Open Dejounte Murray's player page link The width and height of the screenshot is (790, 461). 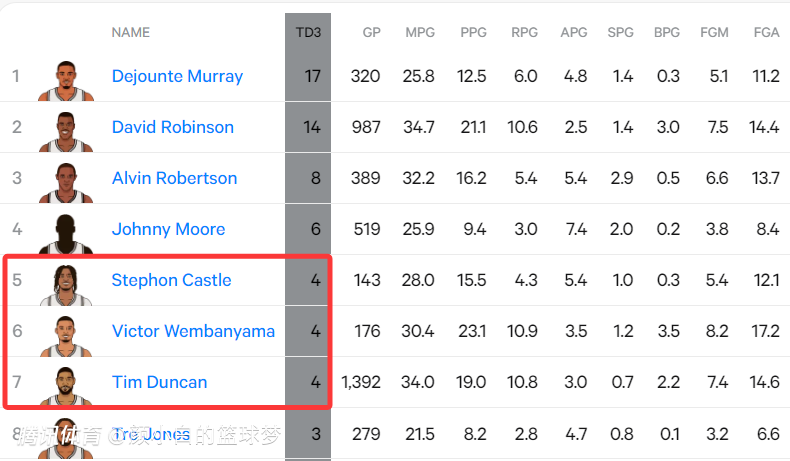pyautogui.click(x=177, y=76)
